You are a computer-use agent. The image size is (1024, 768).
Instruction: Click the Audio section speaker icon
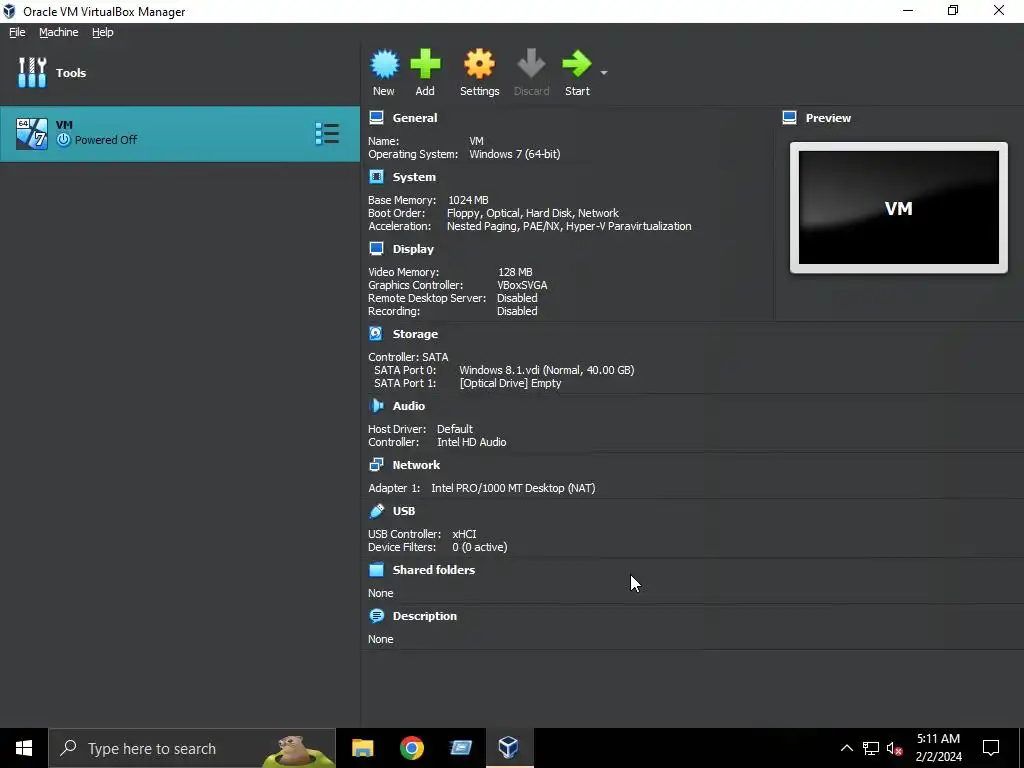click(376, 406)
